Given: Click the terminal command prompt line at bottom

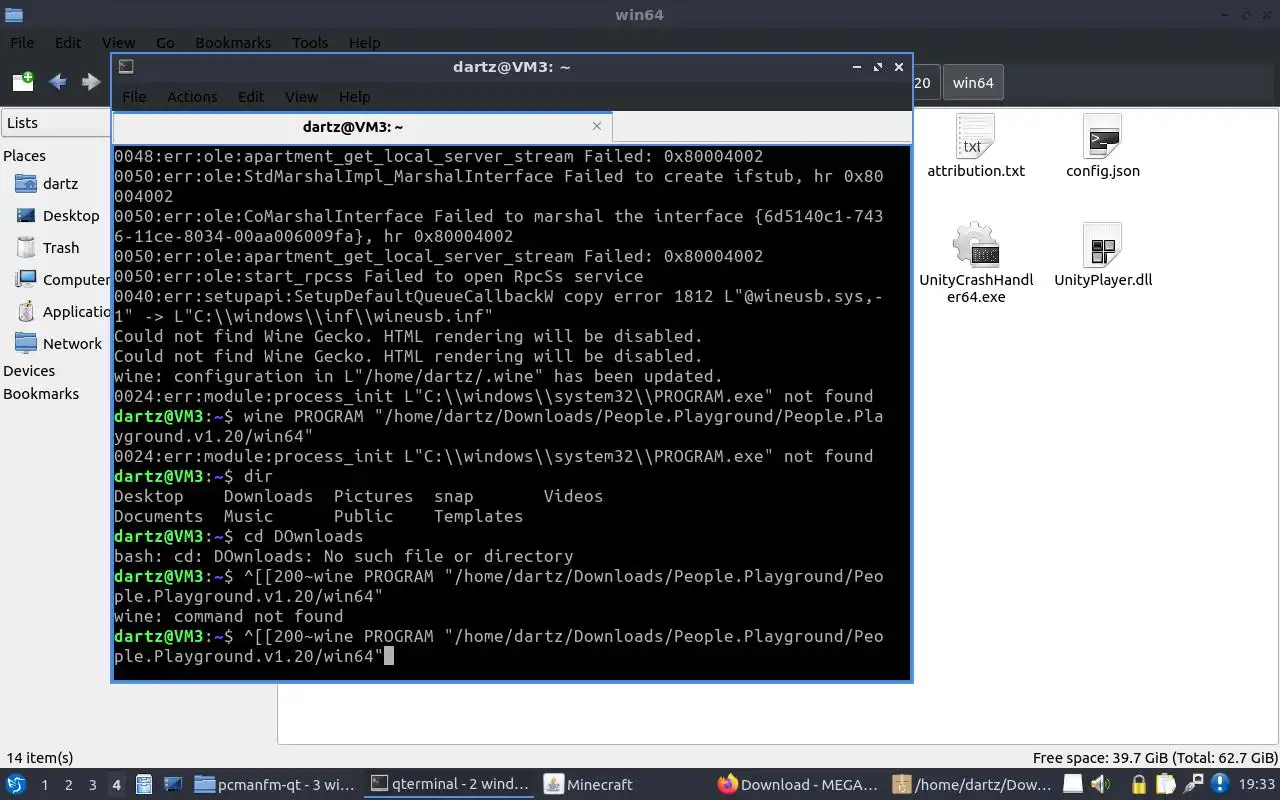Looking at the screenshot, I should [x=499, y=646].
